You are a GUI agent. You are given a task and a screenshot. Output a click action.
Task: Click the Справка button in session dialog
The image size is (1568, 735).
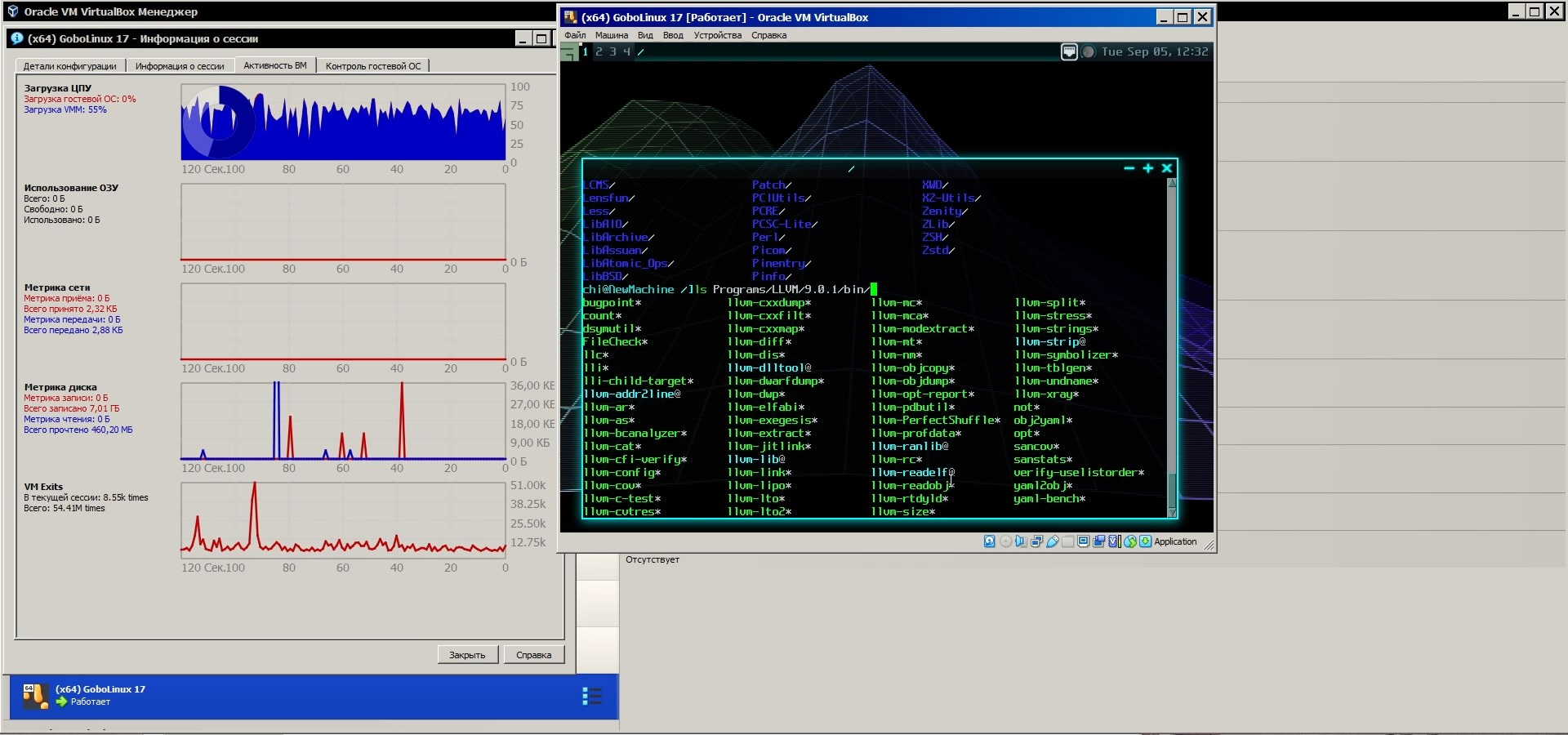(x=533, y=655)
